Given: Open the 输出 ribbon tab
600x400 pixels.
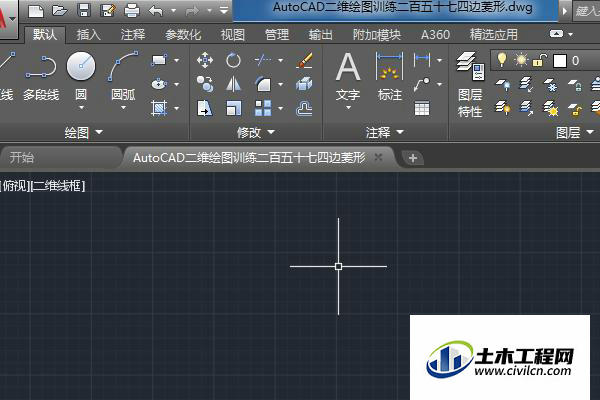Looking at the screenshot, I should (321, 35).
